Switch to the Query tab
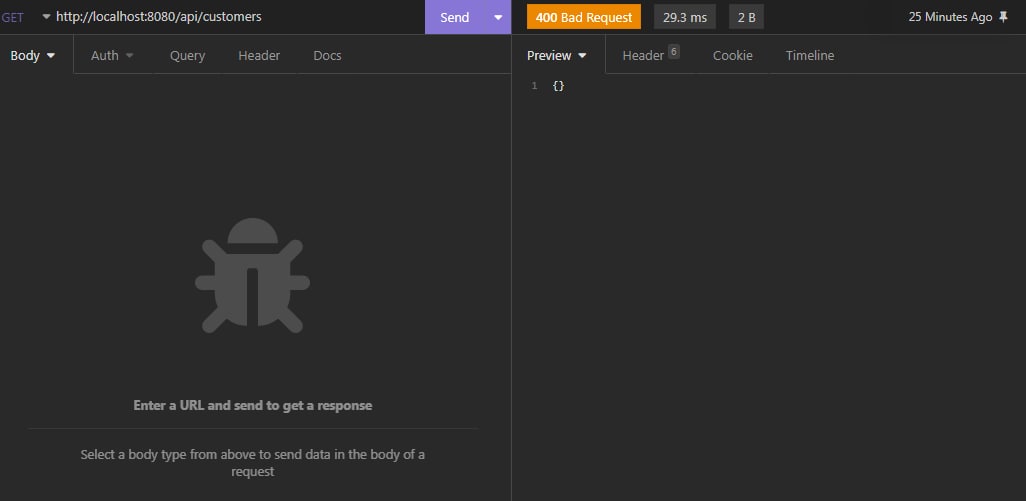This screenshot has width=1026, height=501. tap(187, 56)
